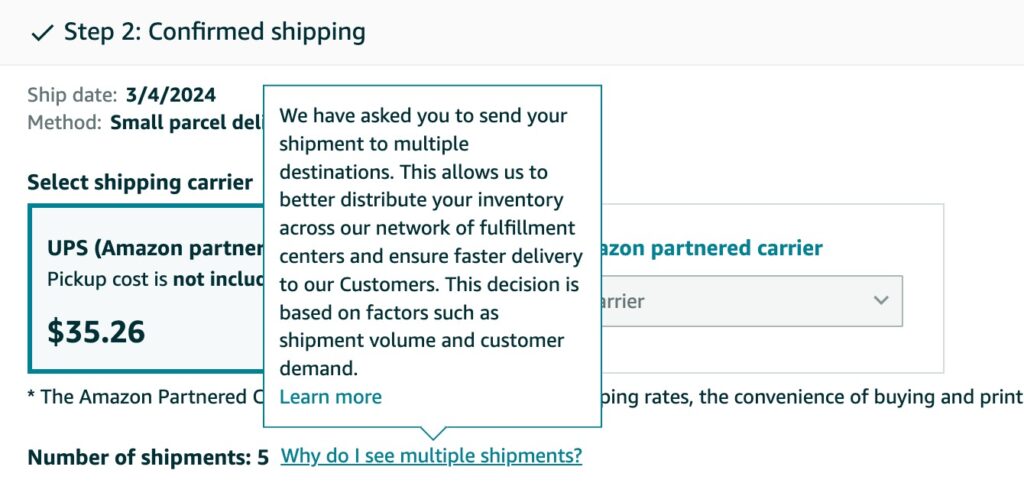Image resolution: width=1024 pixels, height=483 pixels.
Task: Choose the non-Amazon partnered carrier heading
Action: tap(710, 248)
